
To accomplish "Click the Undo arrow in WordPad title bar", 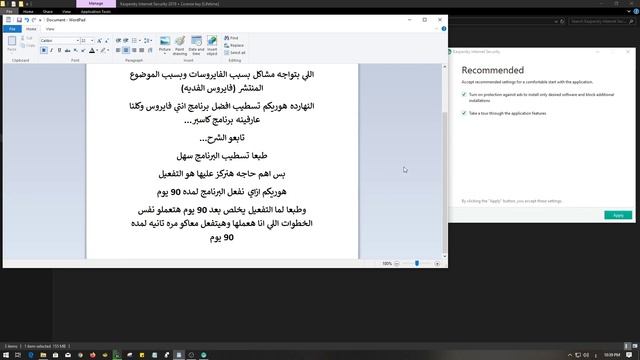I will 27,20.
